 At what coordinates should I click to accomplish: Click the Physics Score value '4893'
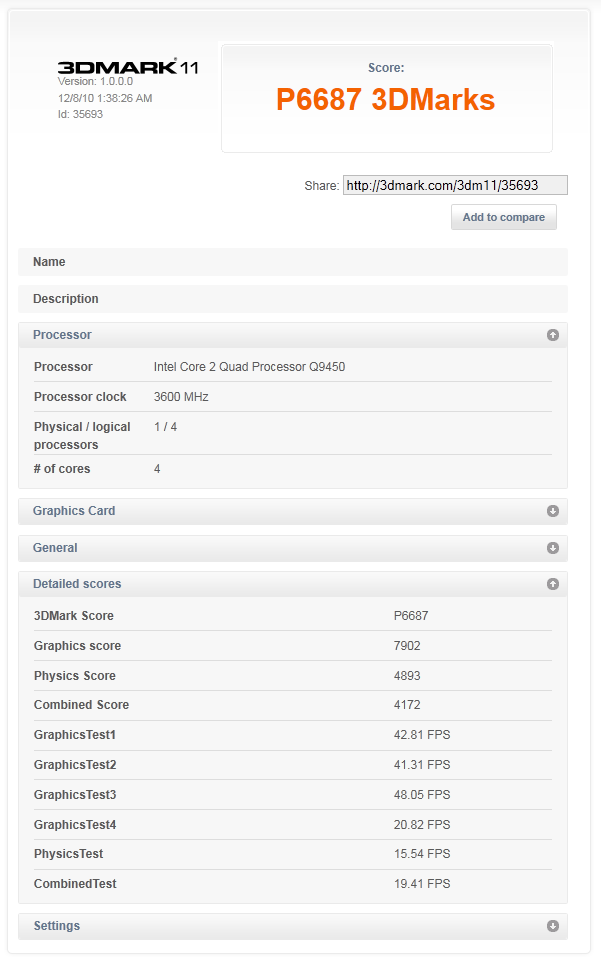pos(407,676)
